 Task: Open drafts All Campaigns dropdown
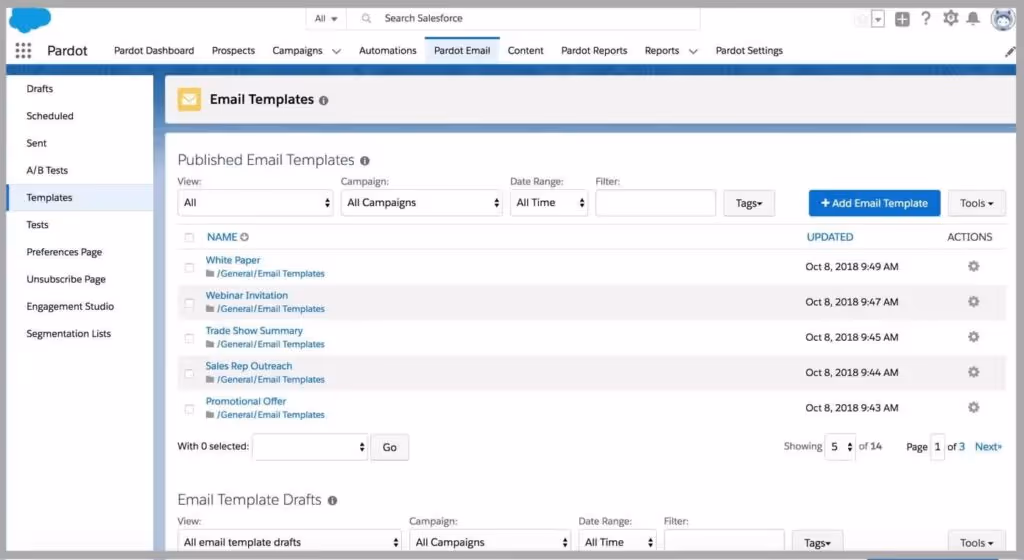pyautogui.click(x=490, y=542)
